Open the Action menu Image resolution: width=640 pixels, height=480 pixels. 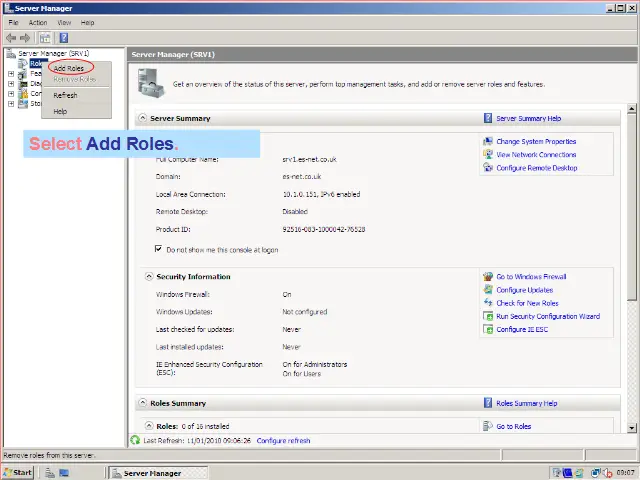38,22
